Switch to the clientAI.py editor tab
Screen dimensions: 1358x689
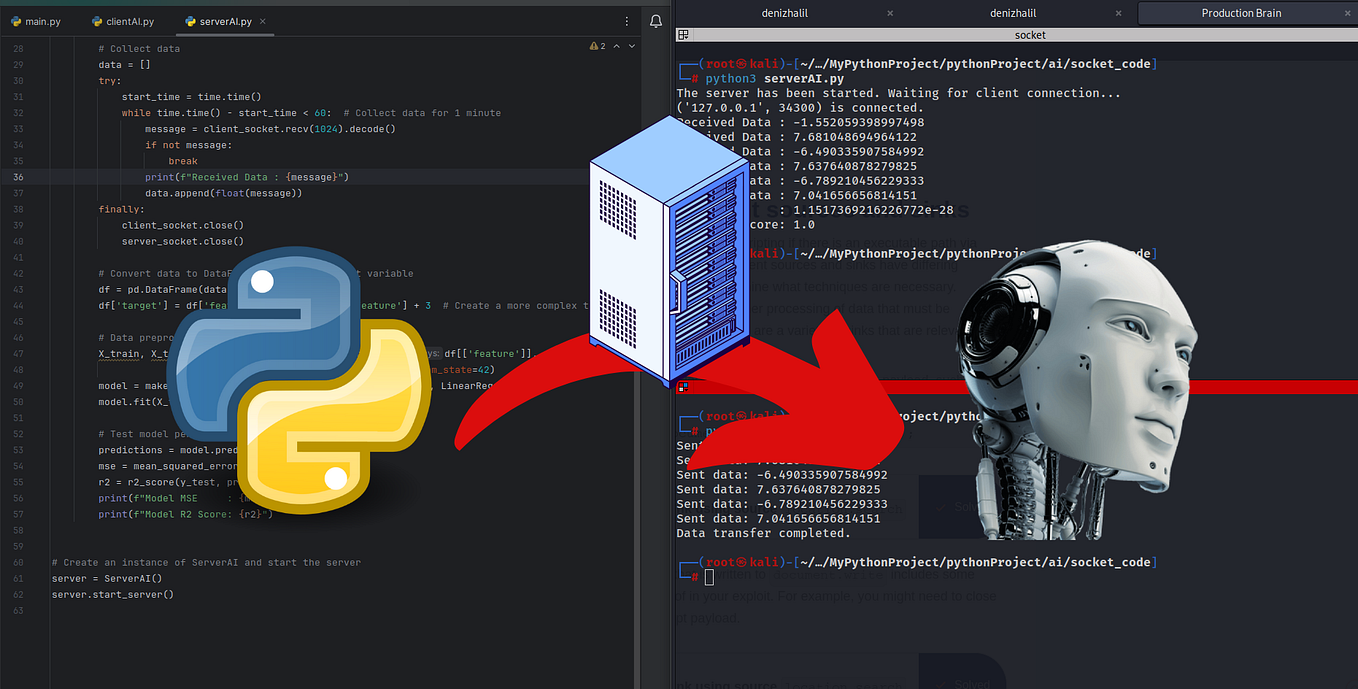pos(122,21)
